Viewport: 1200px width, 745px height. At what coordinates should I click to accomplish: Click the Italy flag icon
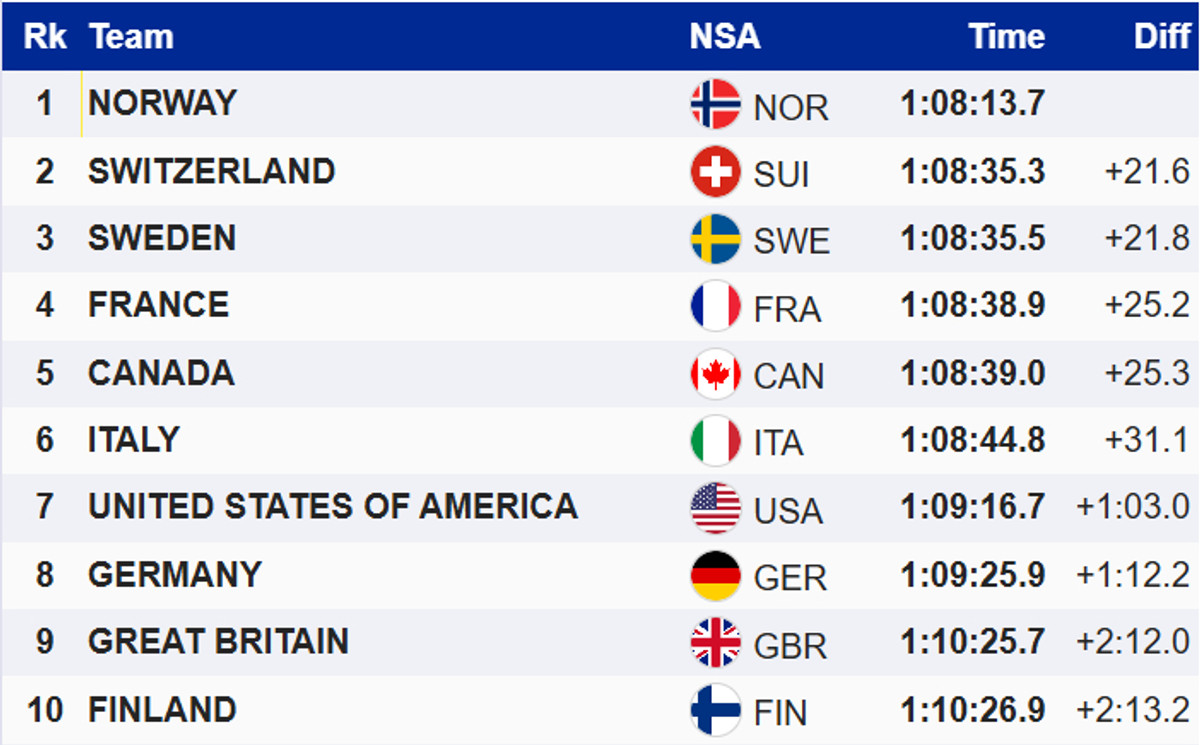(x=715, y=441)
